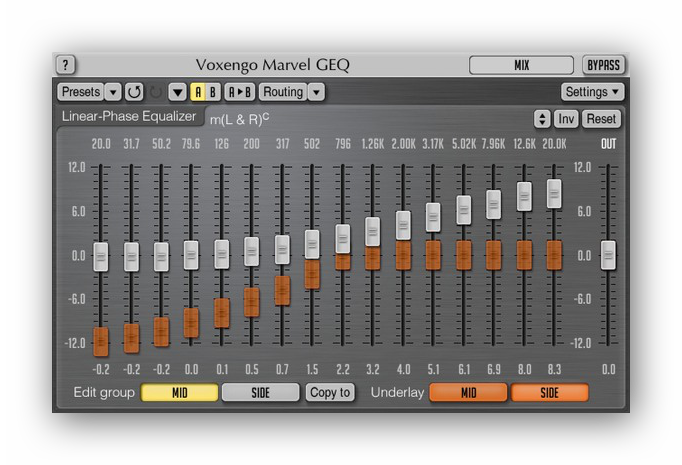Open the Presets dropdown arrow

click(x=113, y=92)
